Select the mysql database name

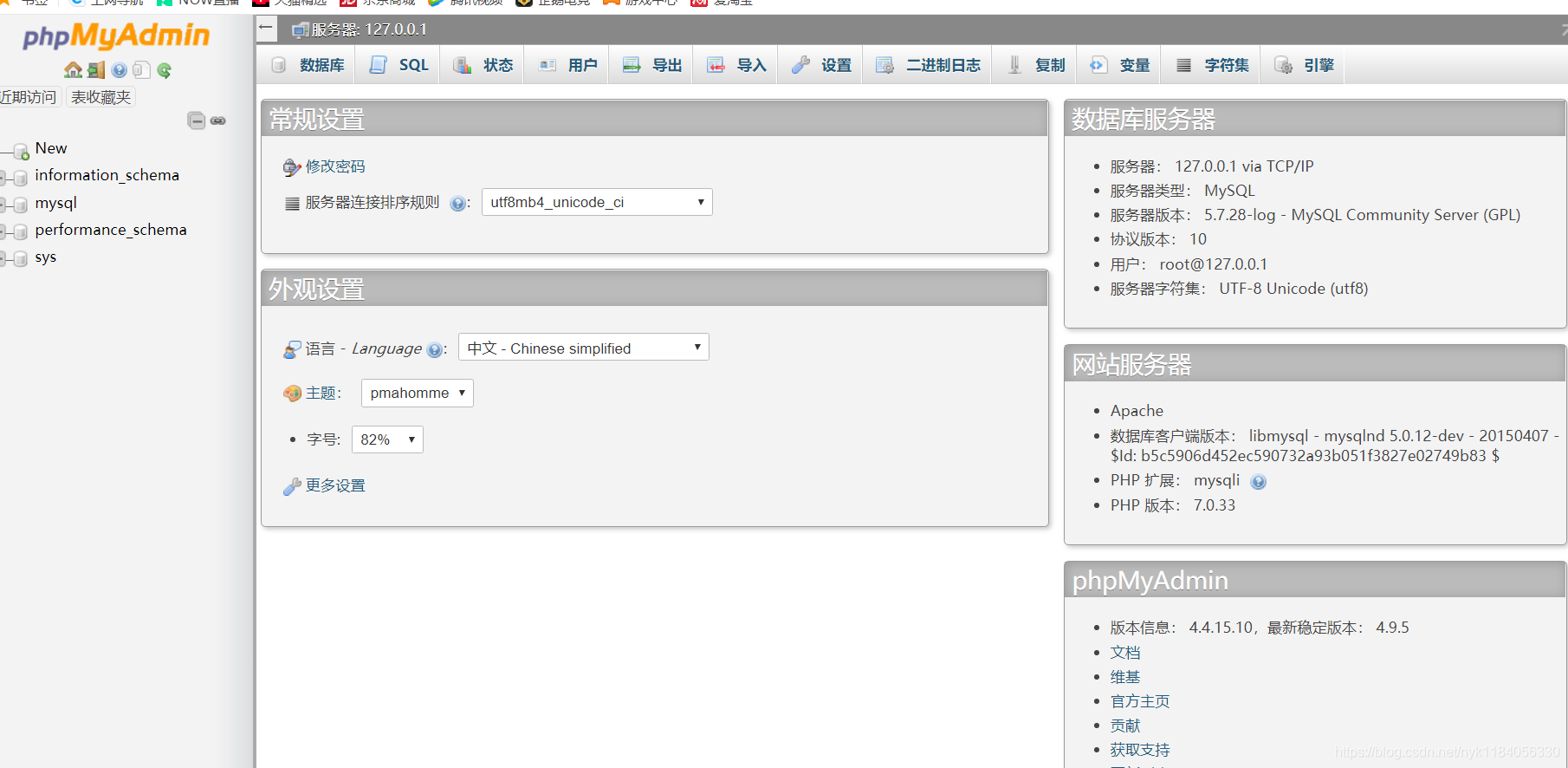tap(56, 203)
